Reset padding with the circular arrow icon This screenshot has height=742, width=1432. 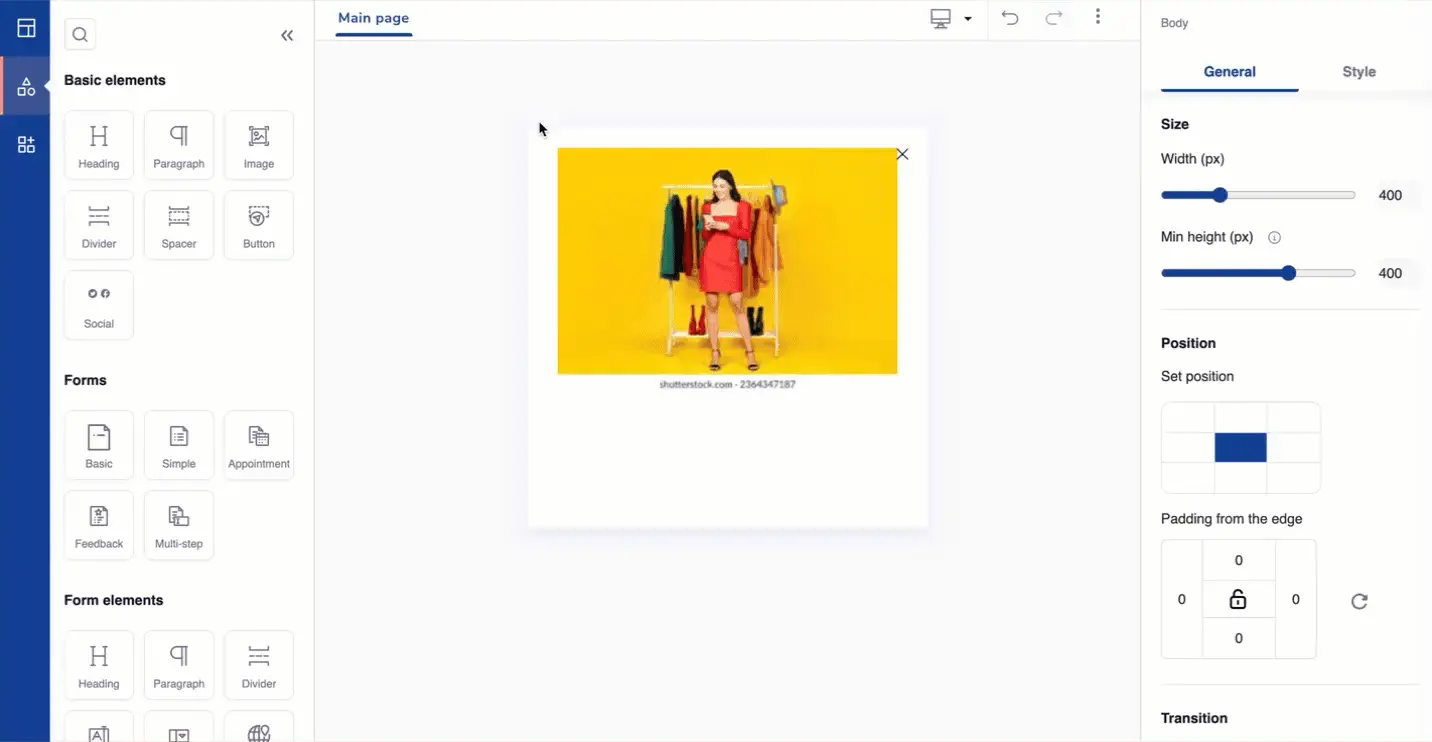pos(1359,601)
